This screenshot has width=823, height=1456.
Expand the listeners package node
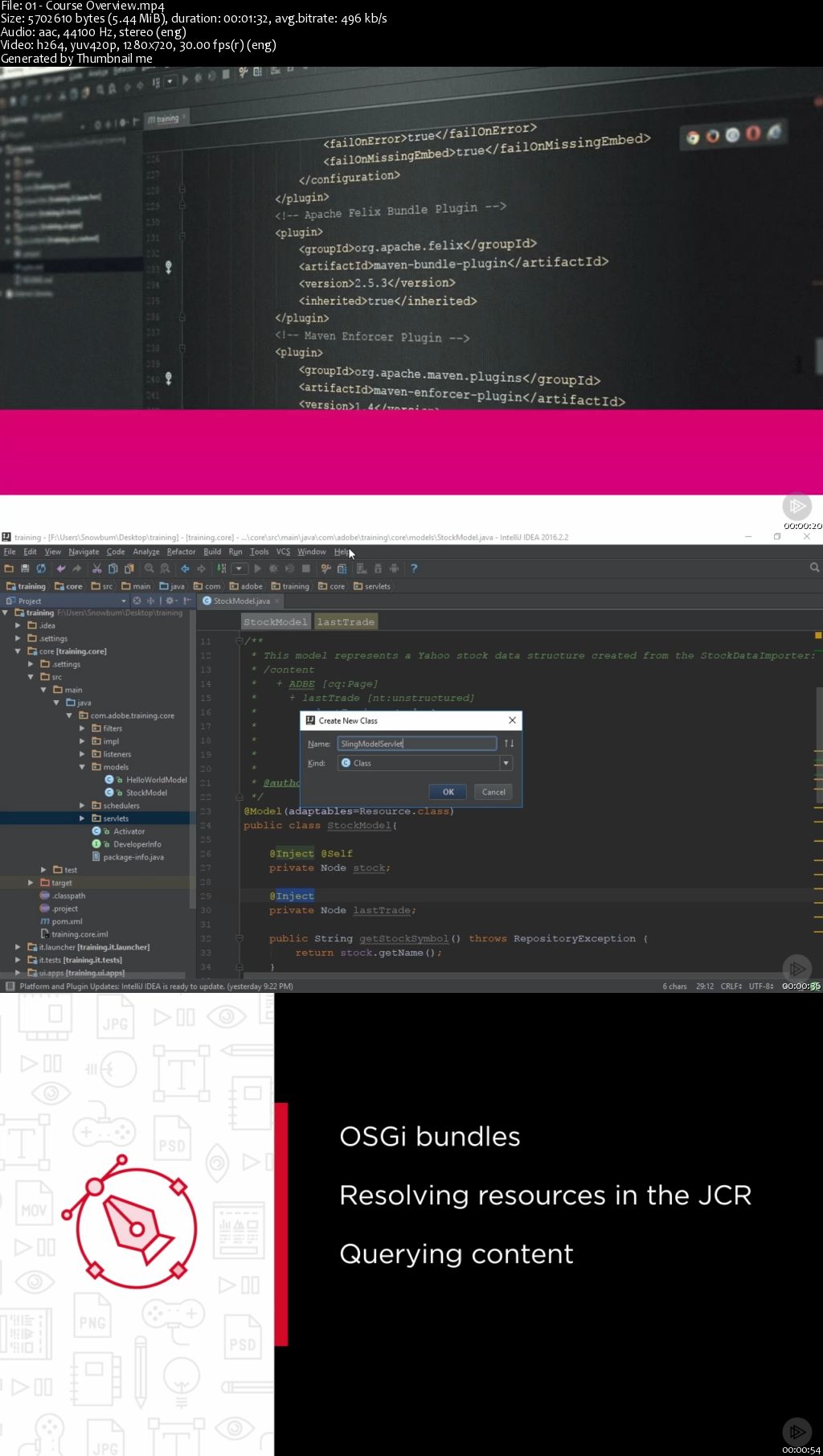pyautogui.click(x=82, y=754)
